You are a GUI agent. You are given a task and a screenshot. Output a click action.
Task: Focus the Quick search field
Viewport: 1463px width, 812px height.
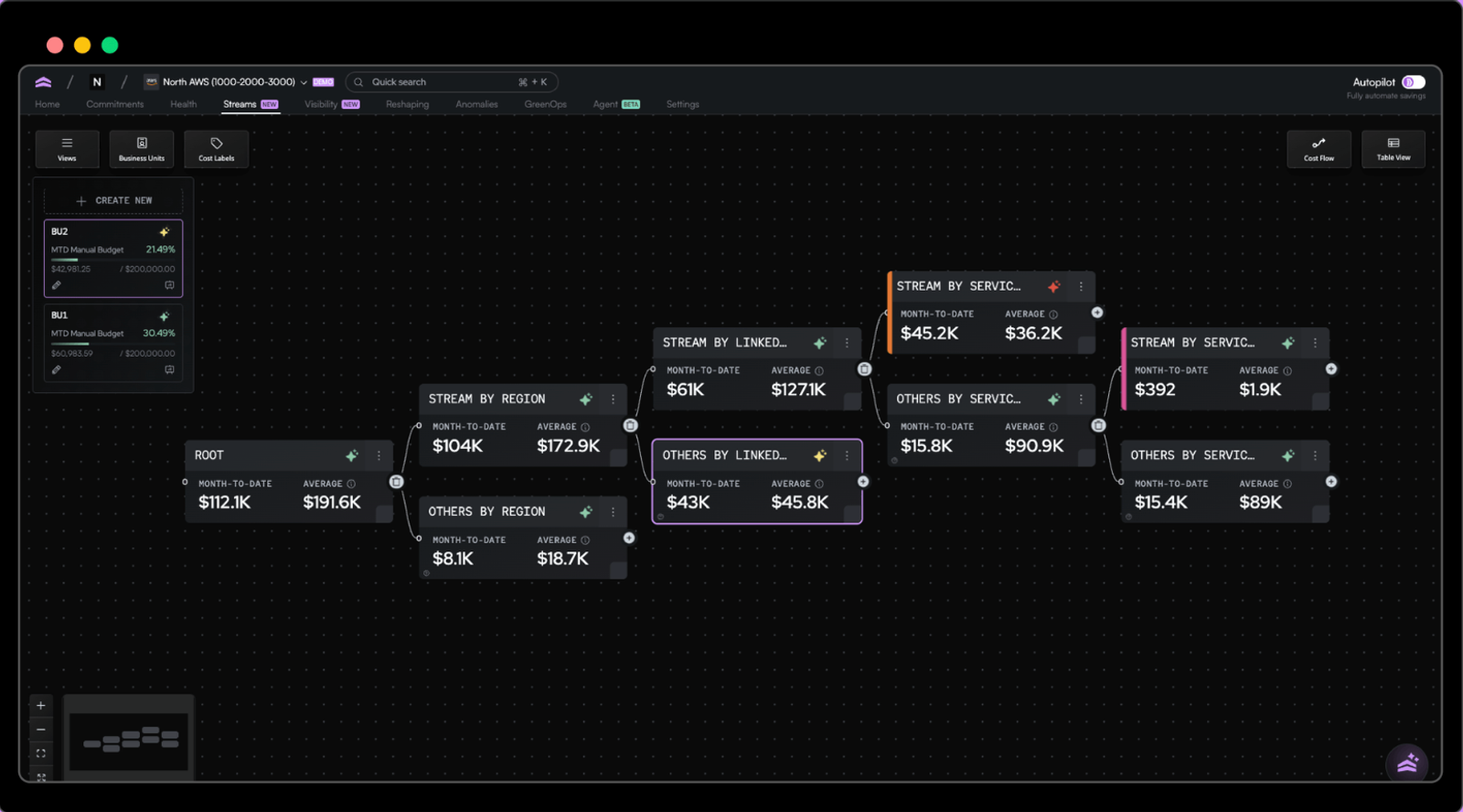point(452,82)
